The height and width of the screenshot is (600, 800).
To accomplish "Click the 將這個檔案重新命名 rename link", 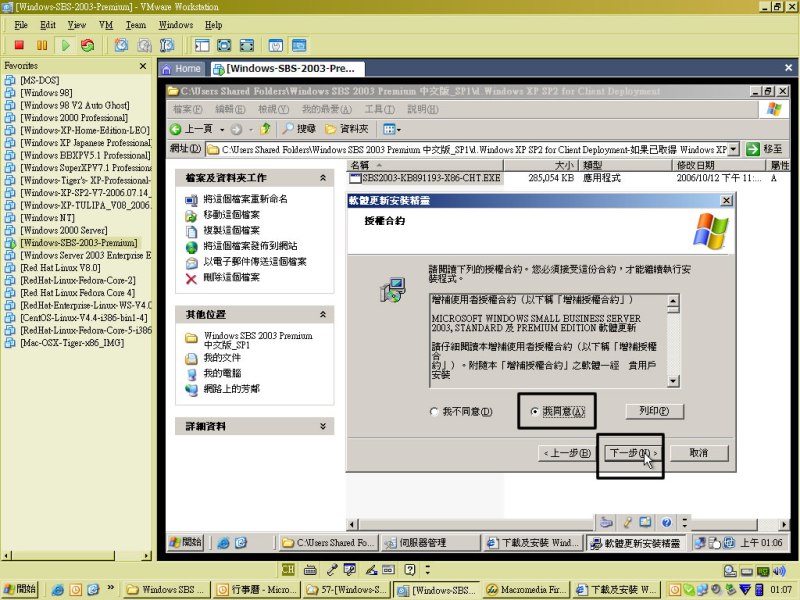I will [x=245, y=199].
